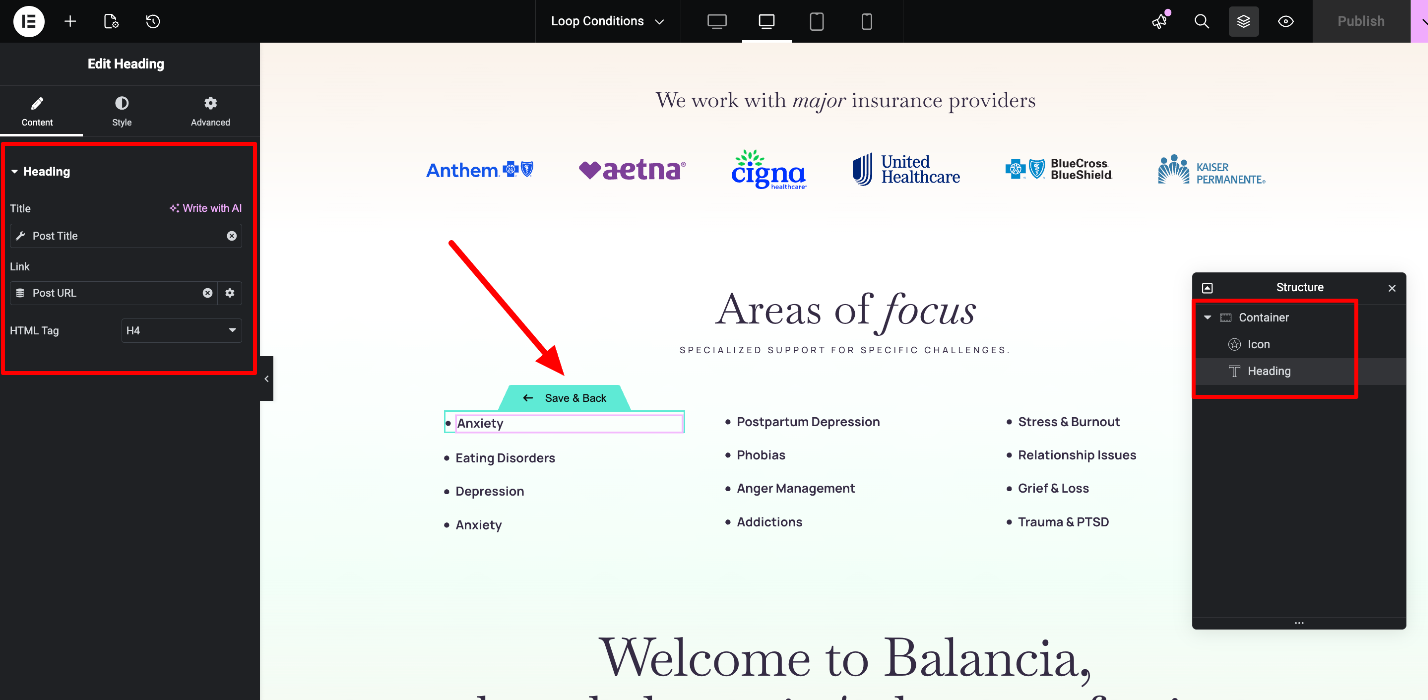Click the Cigna Healthcare logo

[768, 170]
